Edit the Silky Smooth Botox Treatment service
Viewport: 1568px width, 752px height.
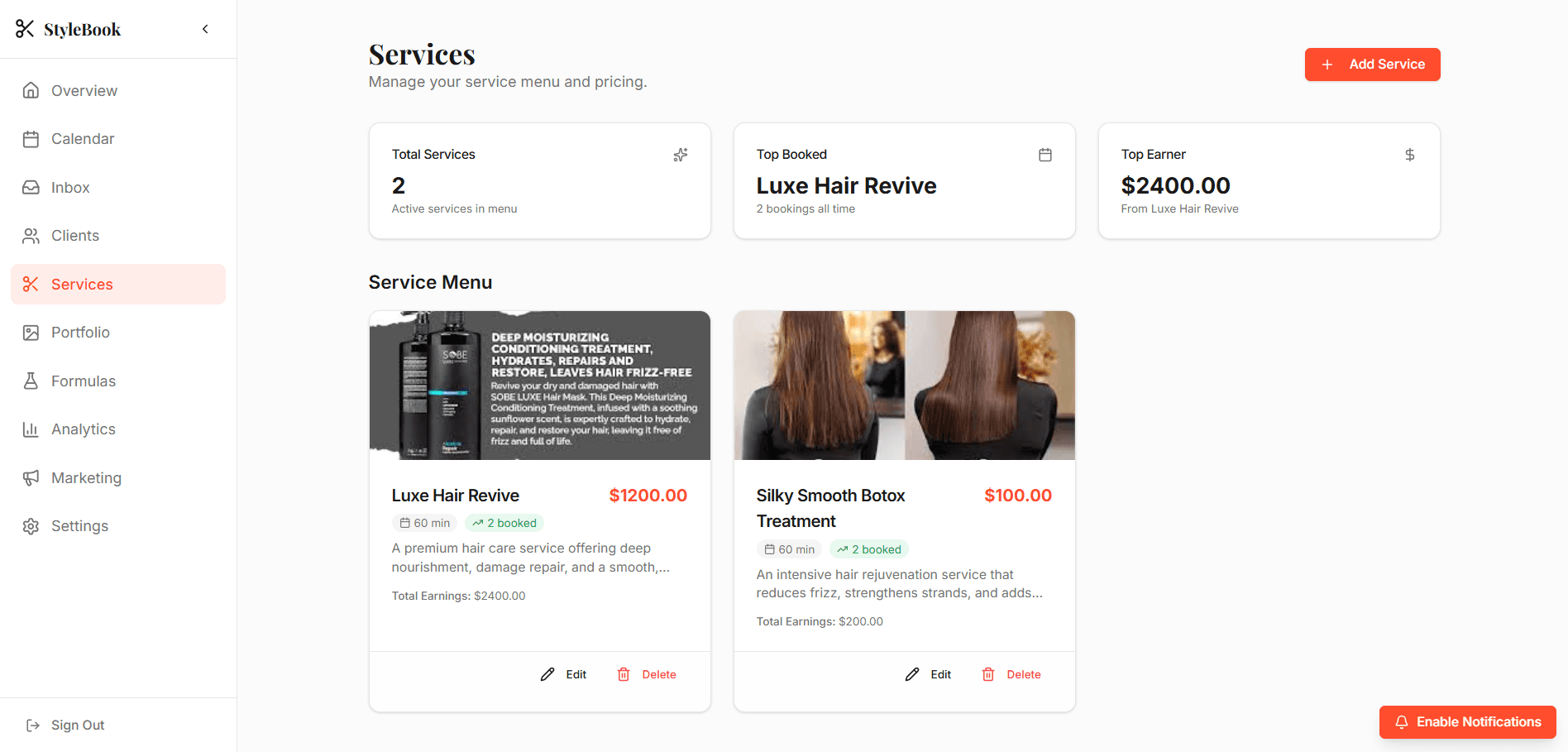[929, 675]
